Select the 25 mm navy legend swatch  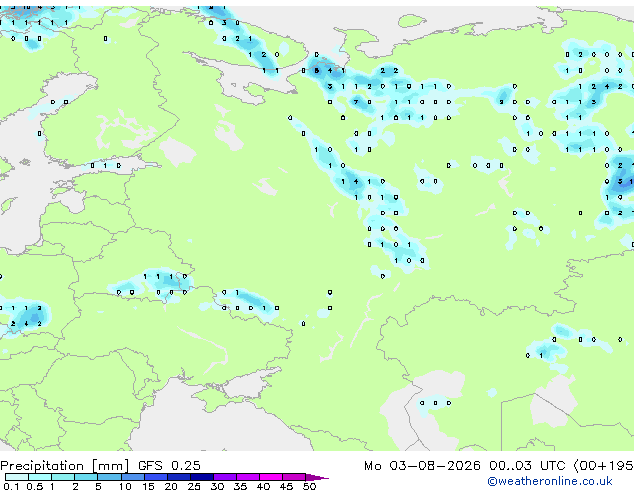[201, 477]
